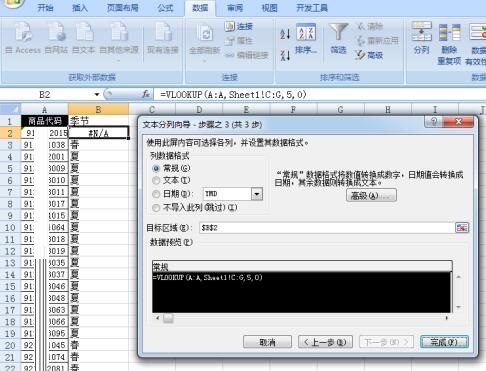Image resolution: width=486 pixels, height=371 pixels.
Task: Click the data preview horizontal scrollbar thumb
Action: pos(168,318)
